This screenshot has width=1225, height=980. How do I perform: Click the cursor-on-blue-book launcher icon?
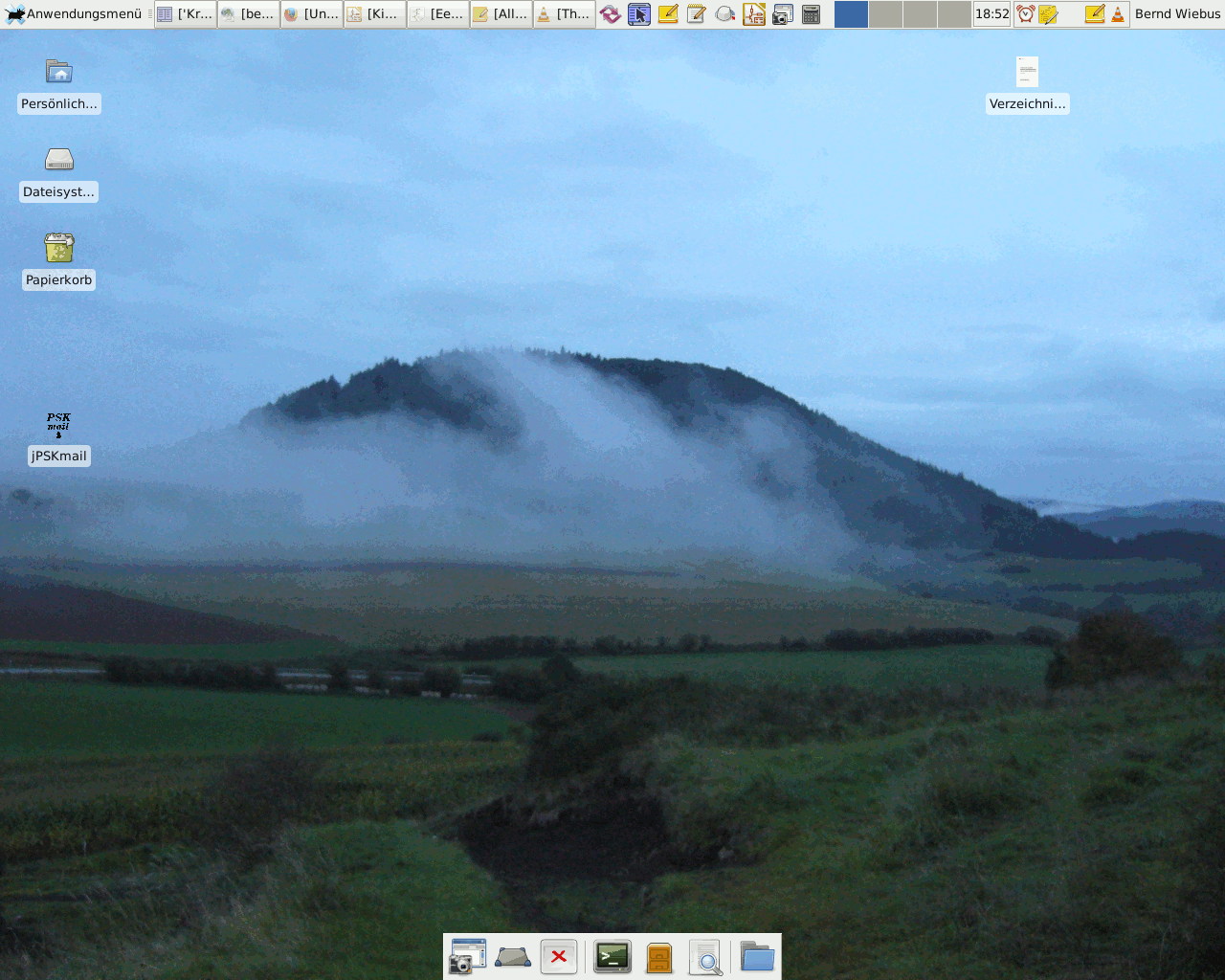point(639,13)
